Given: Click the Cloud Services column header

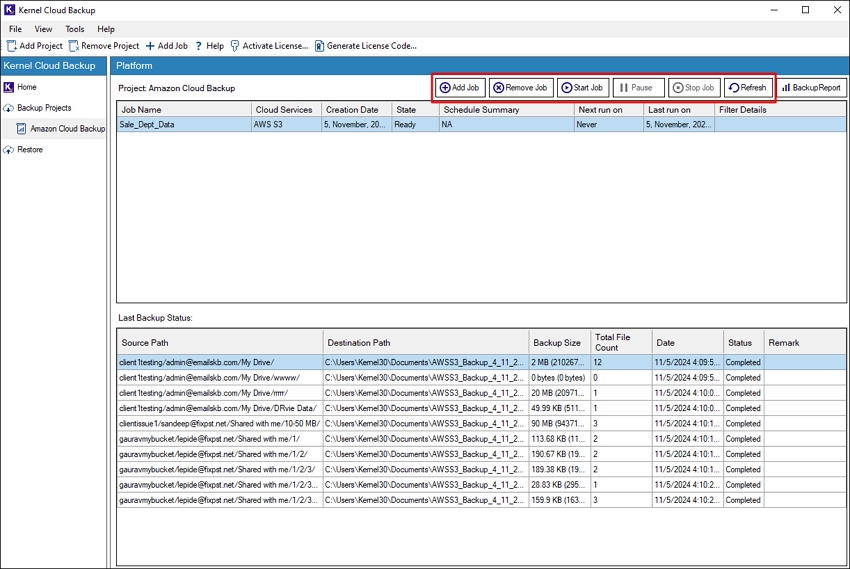Looking at the screenshot, I should pyautogui.click(x=286, y=109).
